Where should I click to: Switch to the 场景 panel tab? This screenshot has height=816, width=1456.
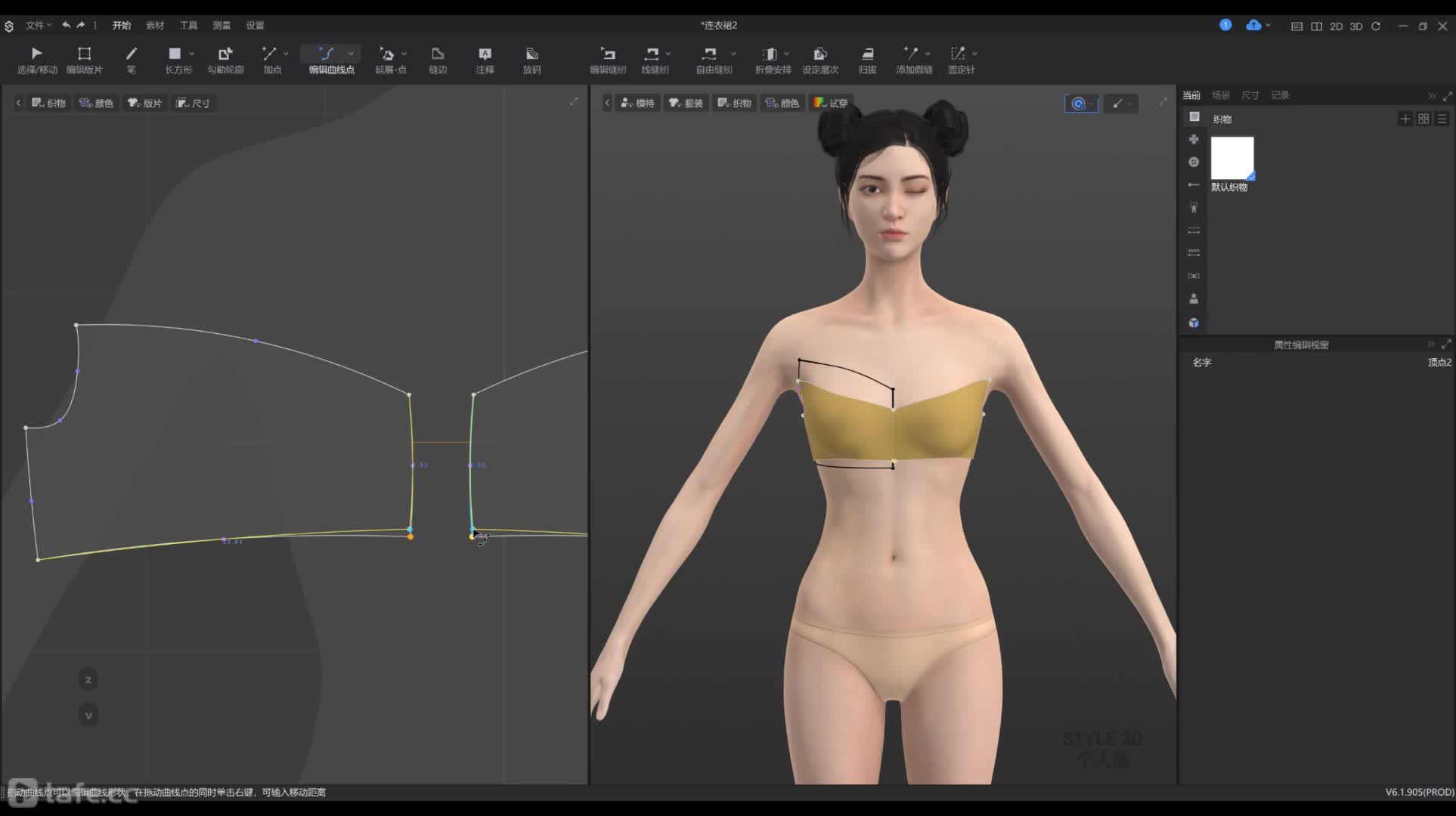tap(1221, 95)
